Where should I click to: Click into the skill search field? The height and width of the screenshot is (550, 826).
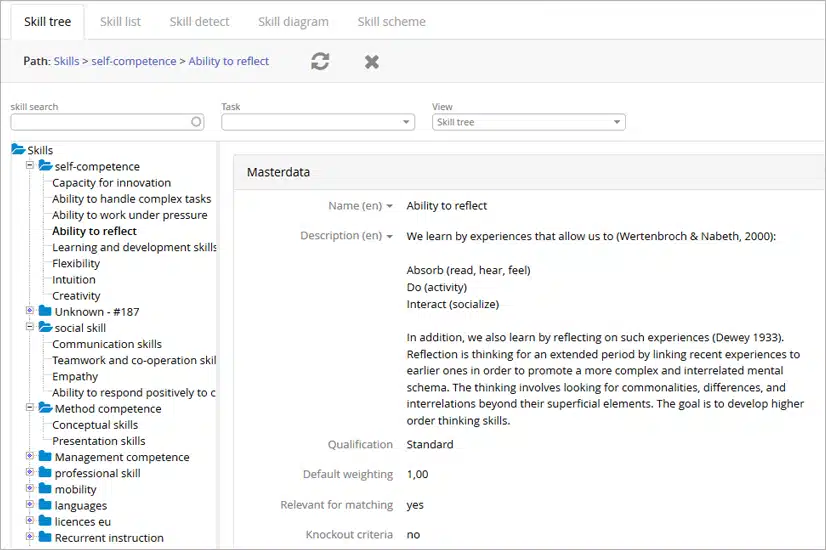(x=100, y=122)
